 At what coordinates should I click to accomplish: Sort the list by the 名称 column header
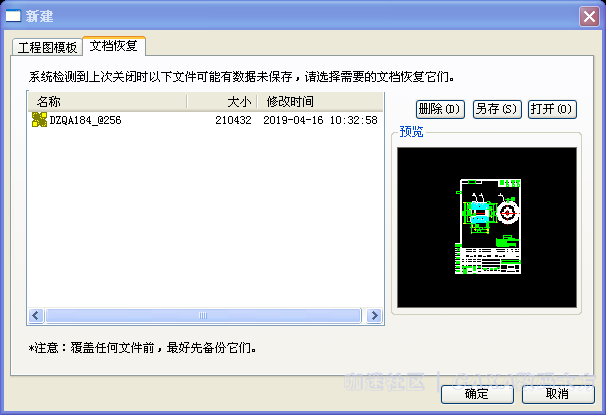[x=107, y=102]
